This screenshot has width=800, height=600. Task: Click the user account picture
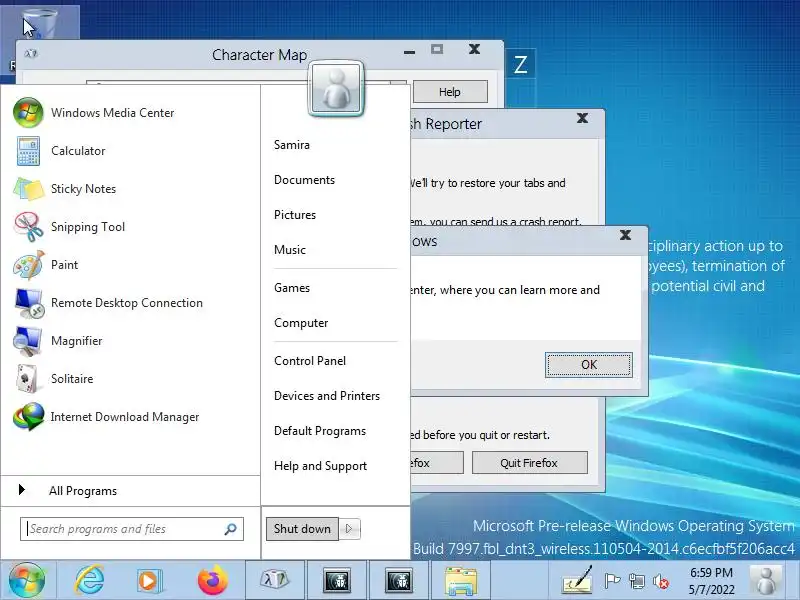[x=336, y=89]
